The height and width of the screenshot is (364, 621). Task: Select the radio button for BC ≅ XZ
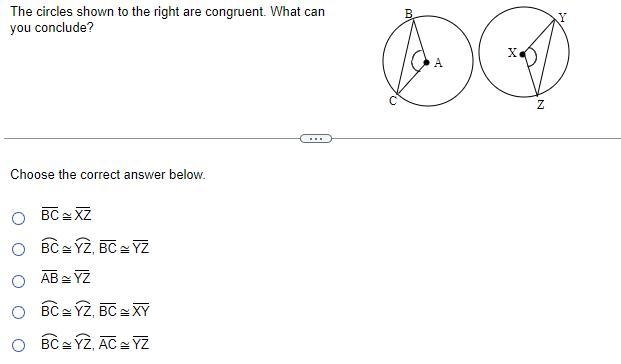(x=19, y=218)
